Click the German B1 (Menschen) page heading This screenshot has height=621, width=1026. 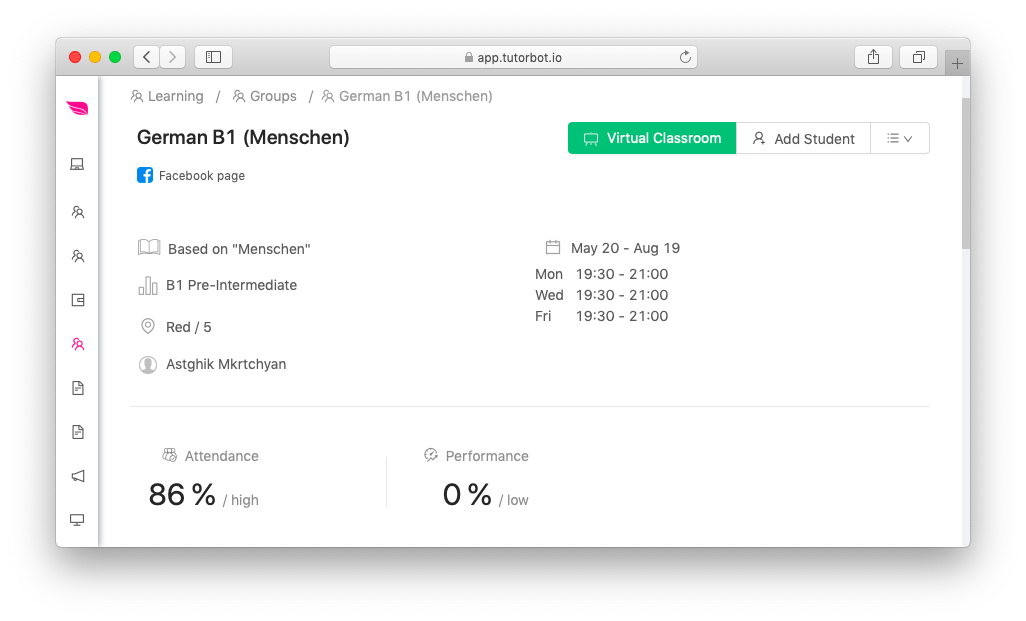coord(243,137)
